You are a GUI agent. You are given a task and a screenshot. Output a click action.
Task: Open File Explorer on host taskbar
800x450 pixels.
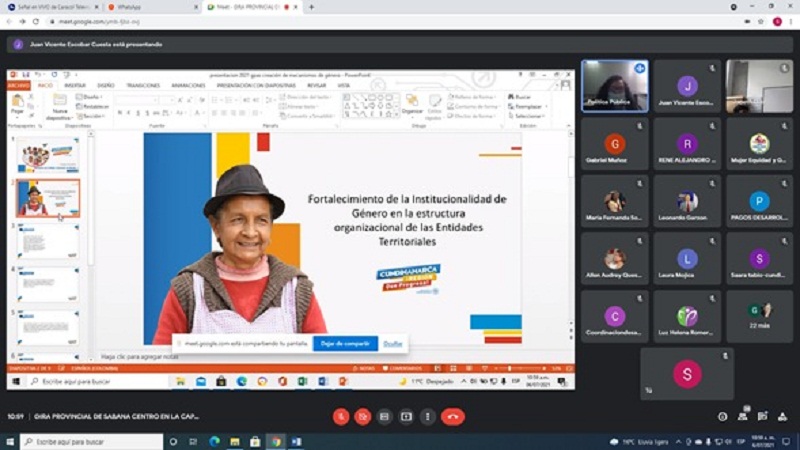pos(235,441)
